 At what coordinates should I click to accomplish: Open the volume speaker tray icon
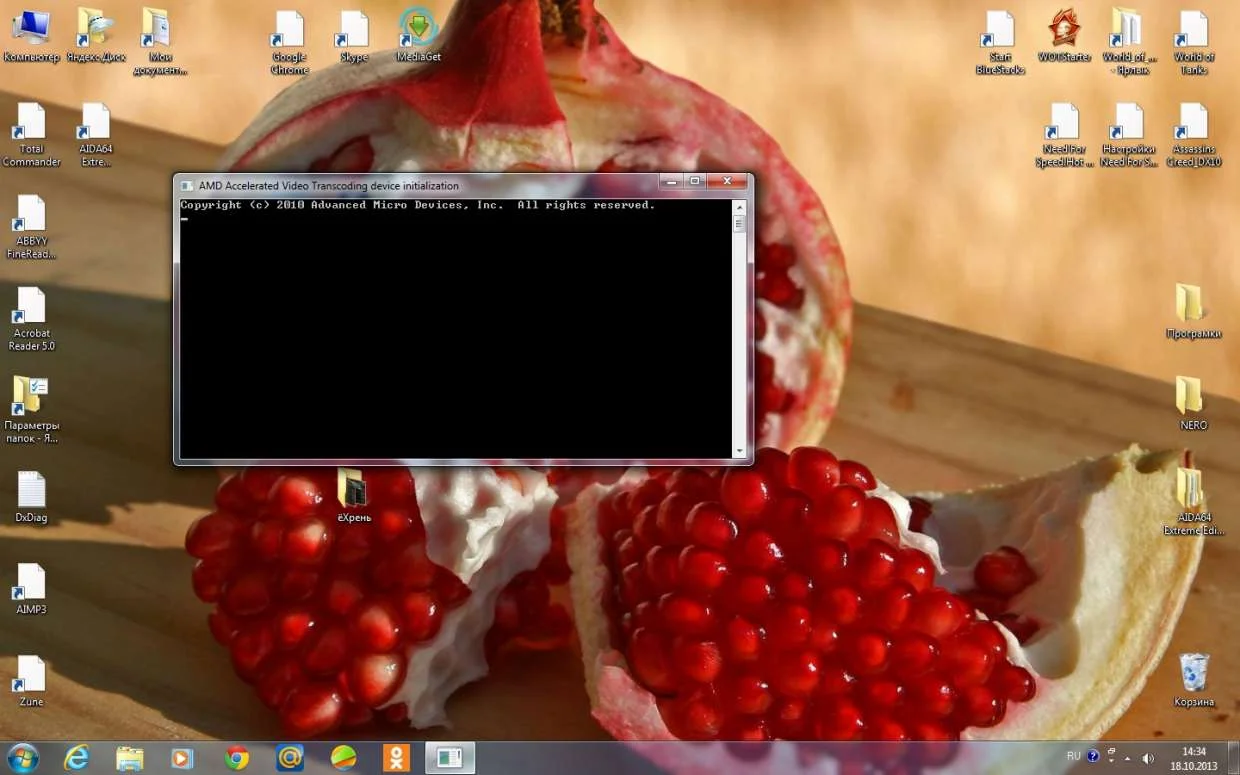[1148, 758]
